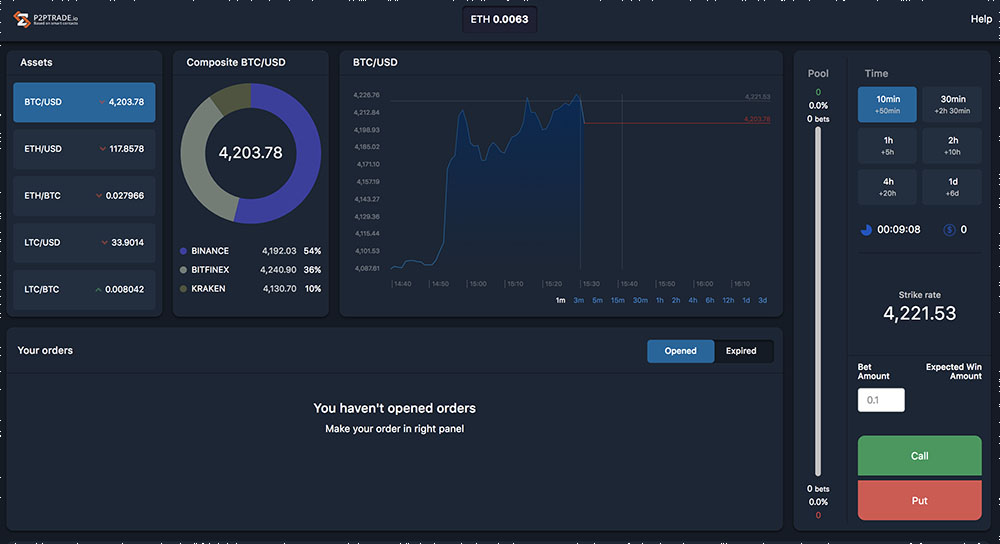
Task: Click the blue Binance legend dot
Action: (x=183, y=251)
